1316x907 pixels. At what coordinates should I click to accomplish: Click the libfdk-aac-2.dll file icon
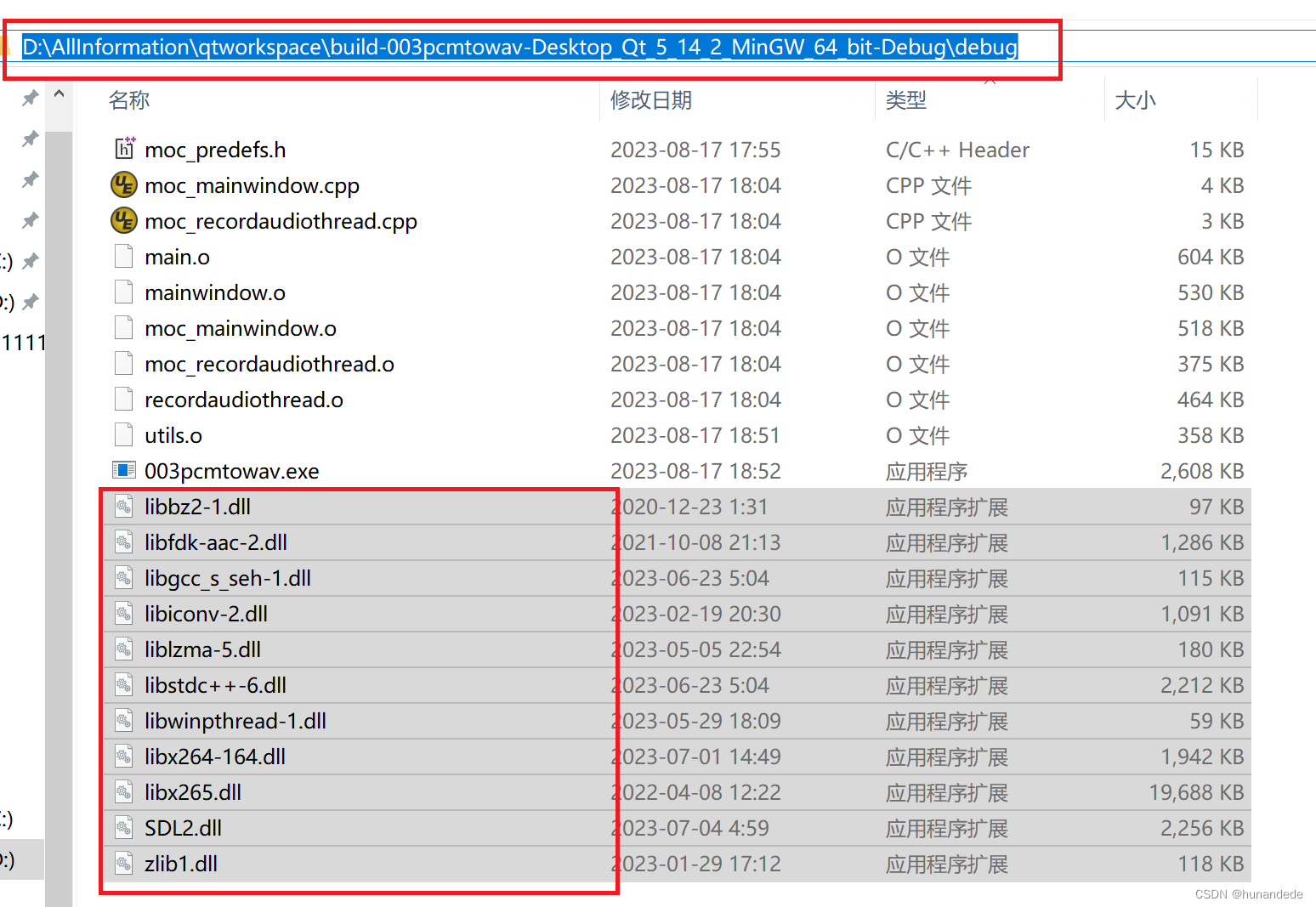(x=124, y=541)
